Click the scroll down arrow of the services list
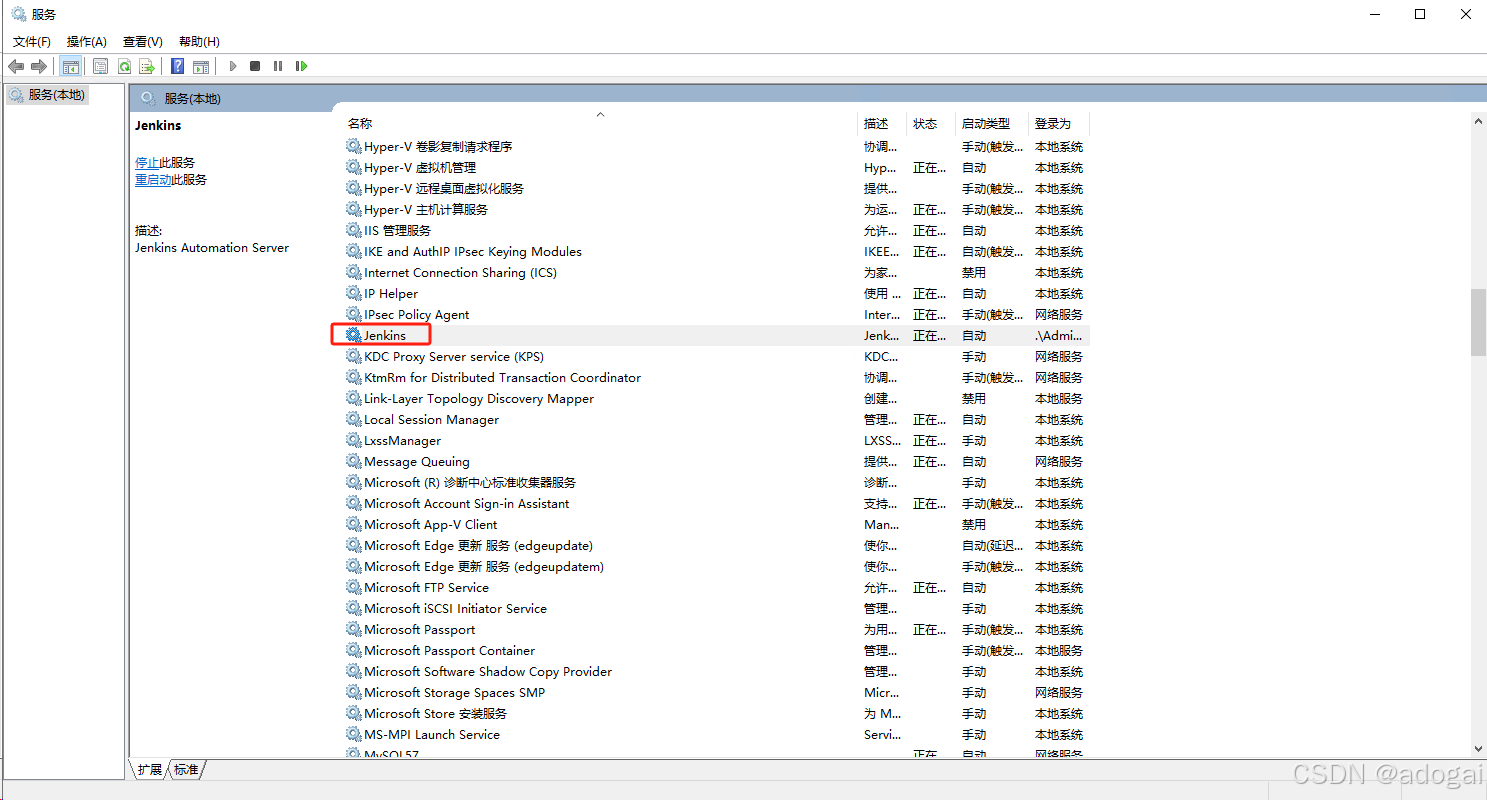1487x800 pixels. [1478, 748]
